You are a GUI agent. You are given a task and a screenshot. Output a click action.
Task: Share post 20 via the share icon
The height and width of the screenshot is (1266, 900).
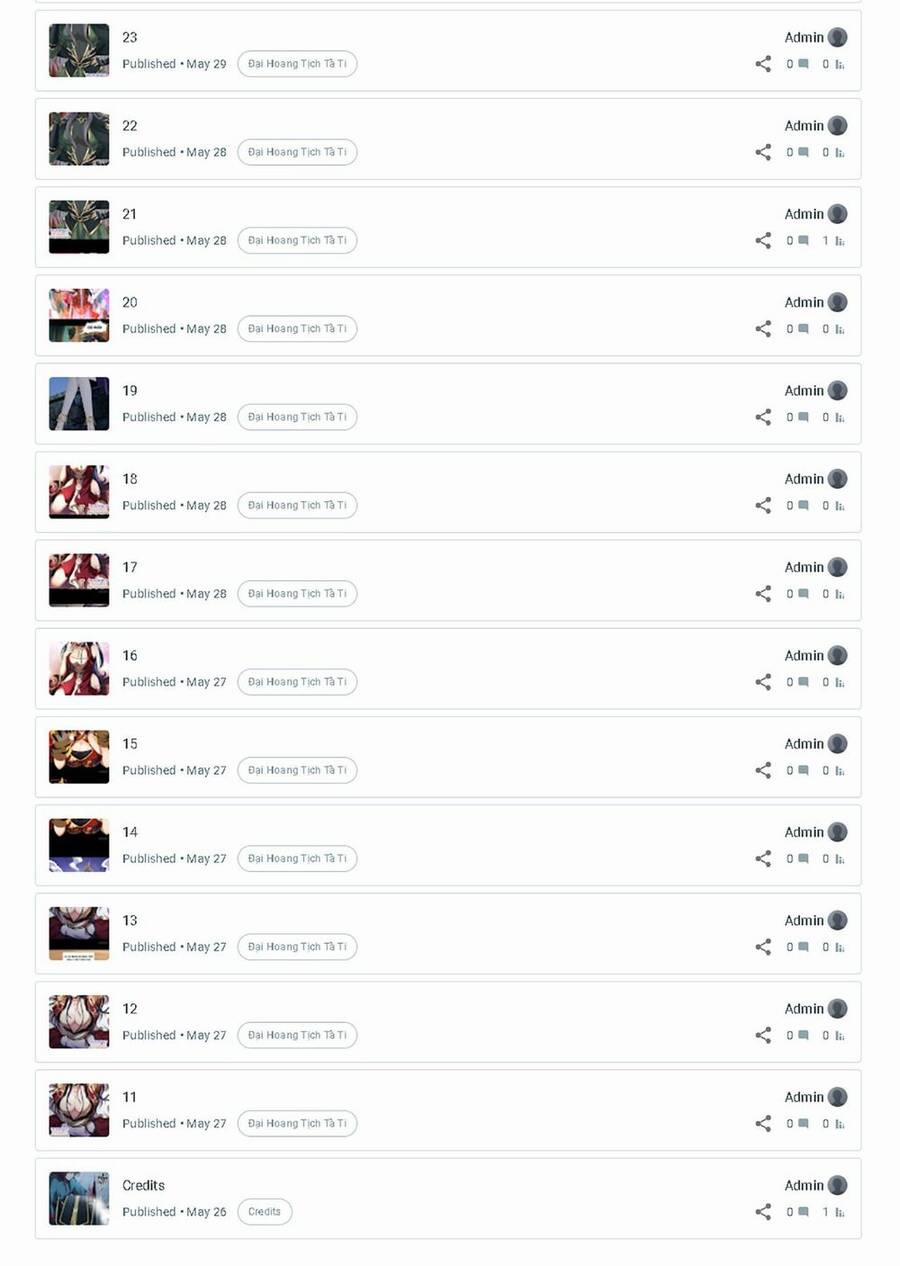[763, 329]
